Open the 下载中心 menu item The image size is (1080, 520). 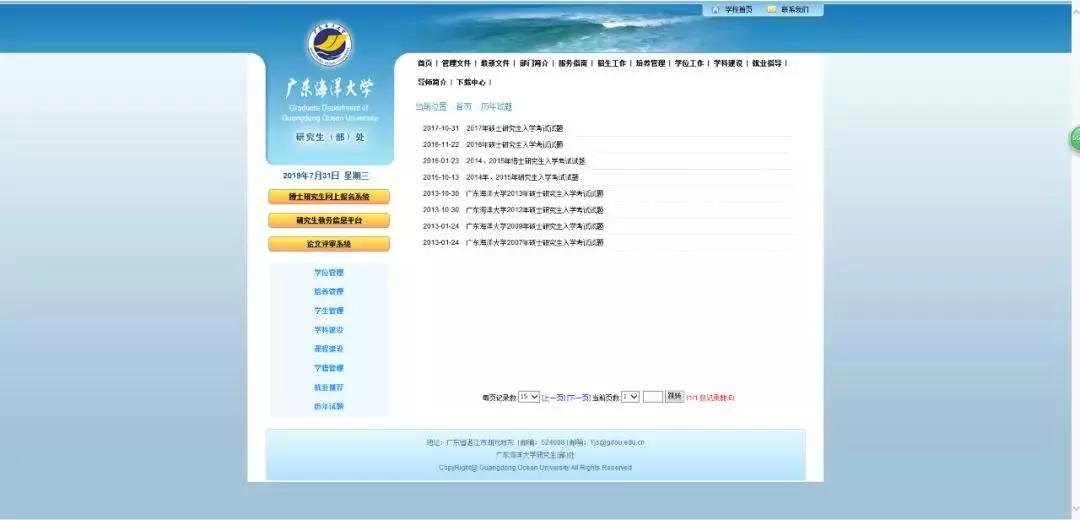(471, 82)
